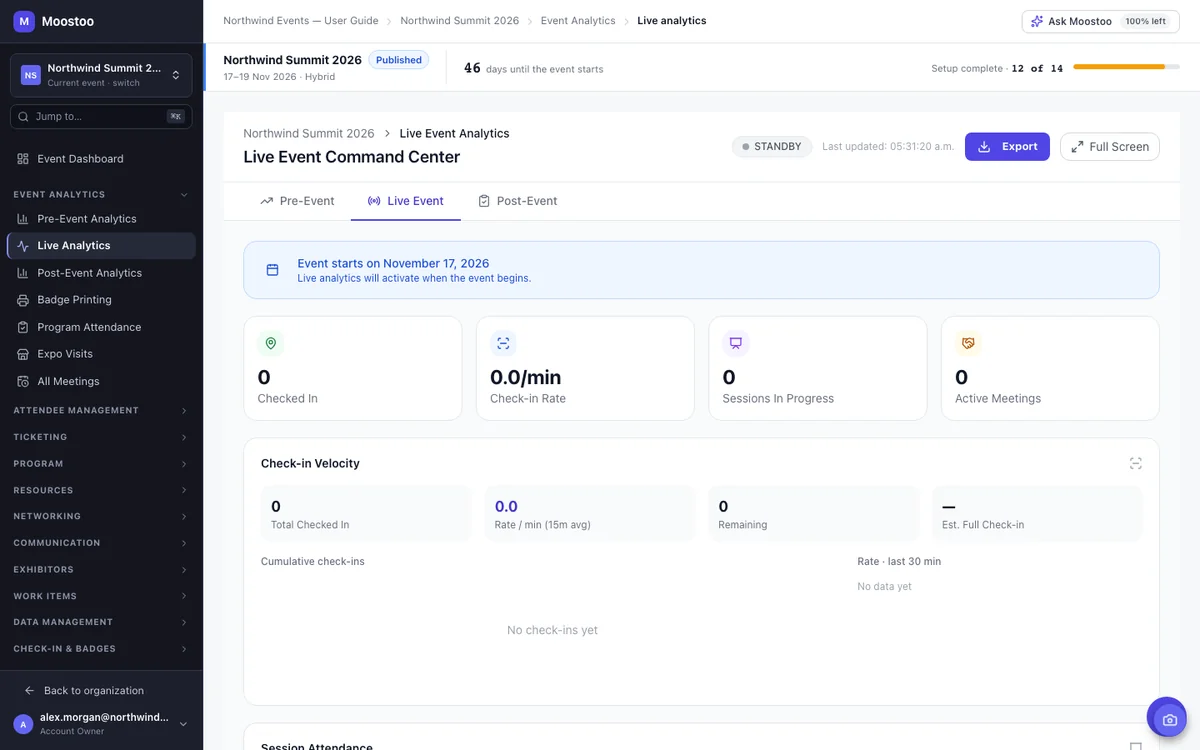Click back arrow icon beside Back to organization
This screenshot has width=1200, height=750.
(x=29, y=691)
